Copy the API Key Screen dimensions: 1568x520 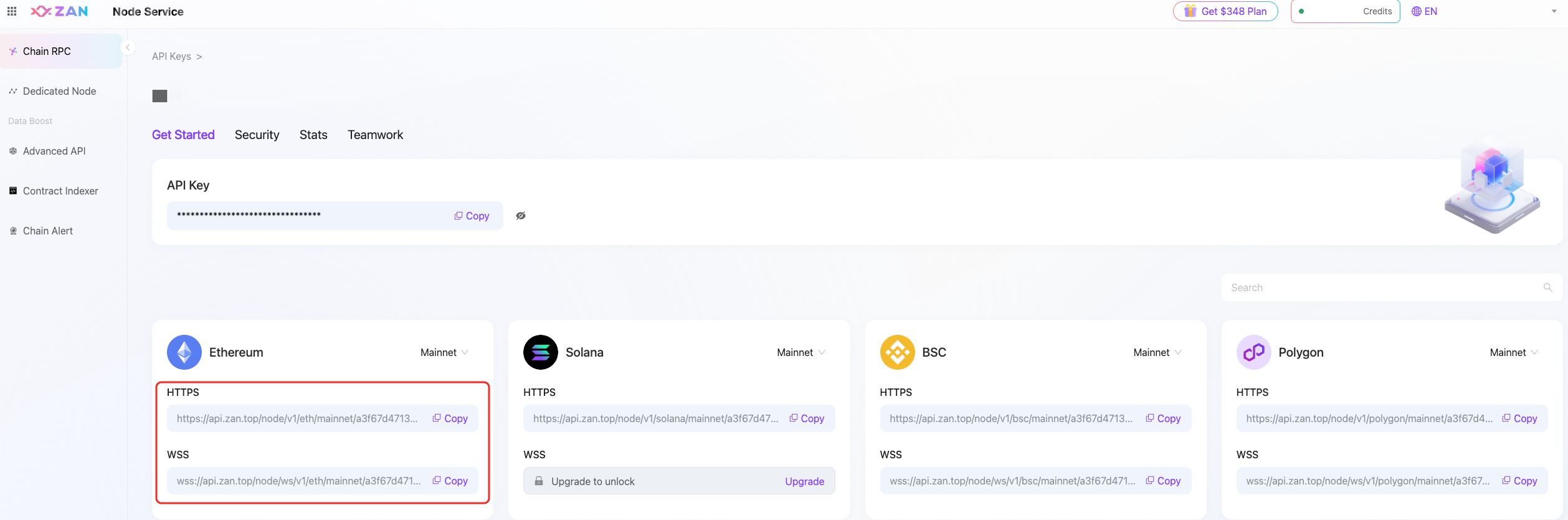tap(472, 216)
